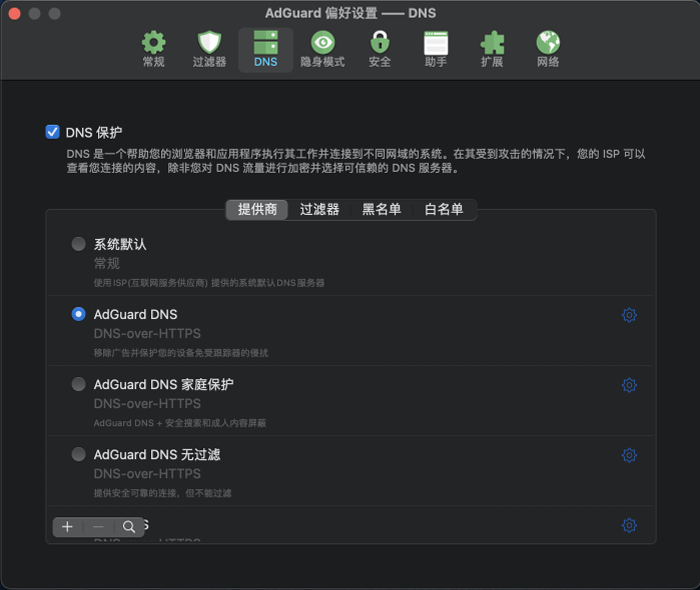
Task: Click the AdGuard DNS 无过滤 title text
Action: 157,454
